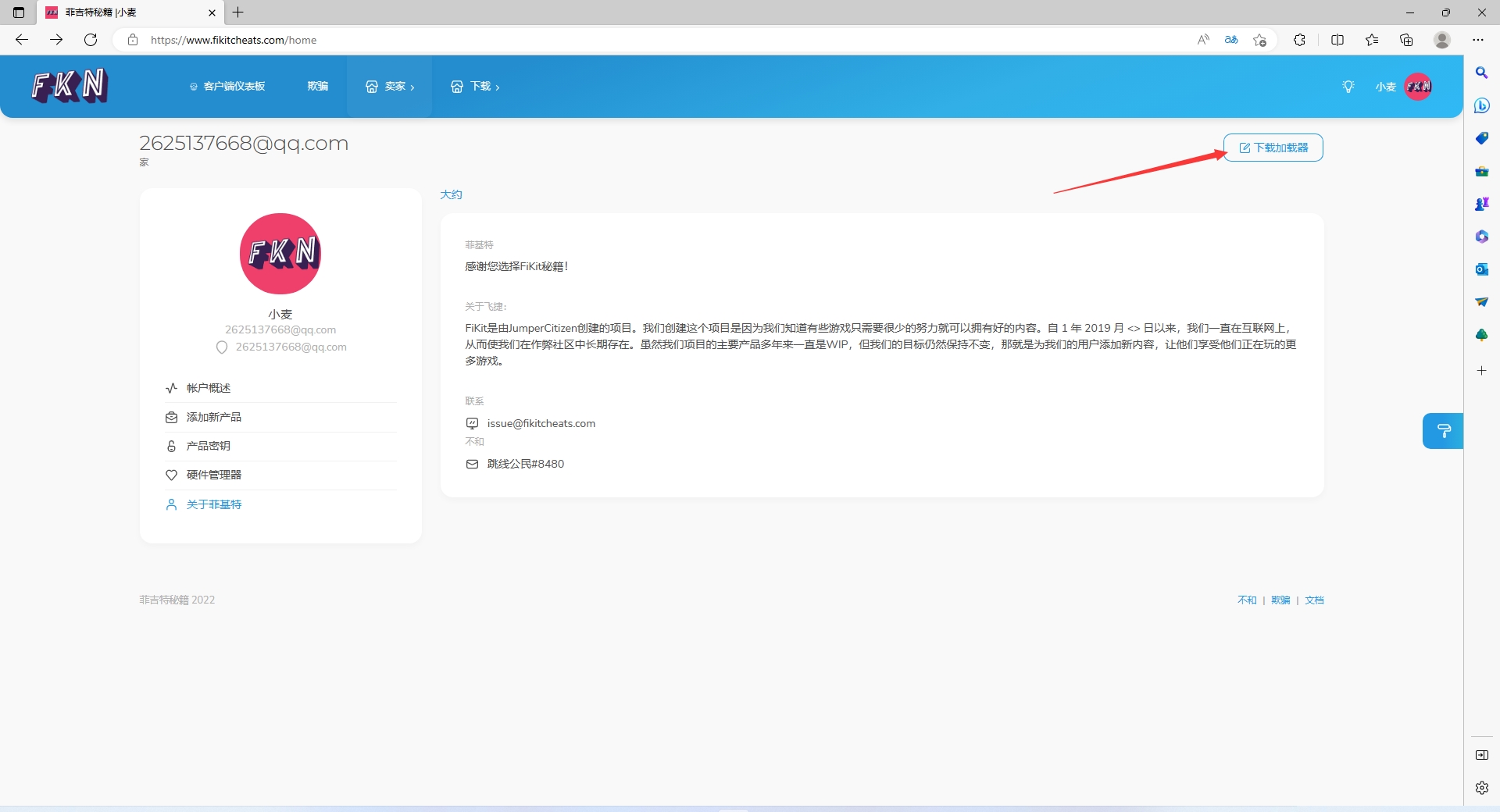Go to 客户端仪表板 in navigation
Image resolution: width=1500 pixels, height=812 pixels.
(x=227, y=87)
